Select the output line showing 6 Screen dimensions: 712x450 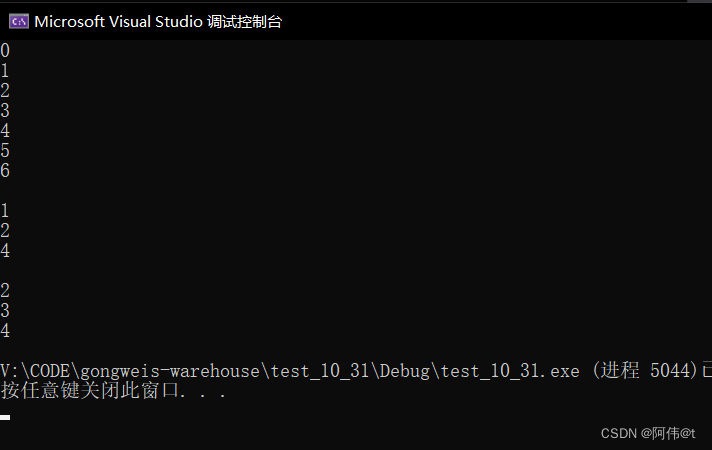[5, 170]
